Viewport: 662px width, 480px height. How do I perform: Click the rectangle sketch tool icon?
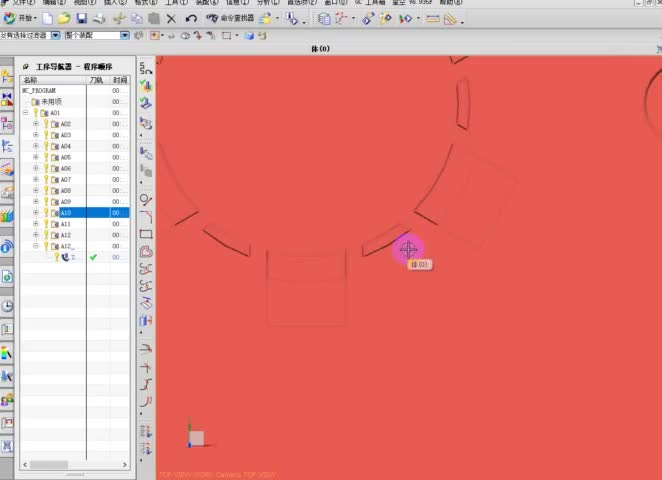pos(146,235)
